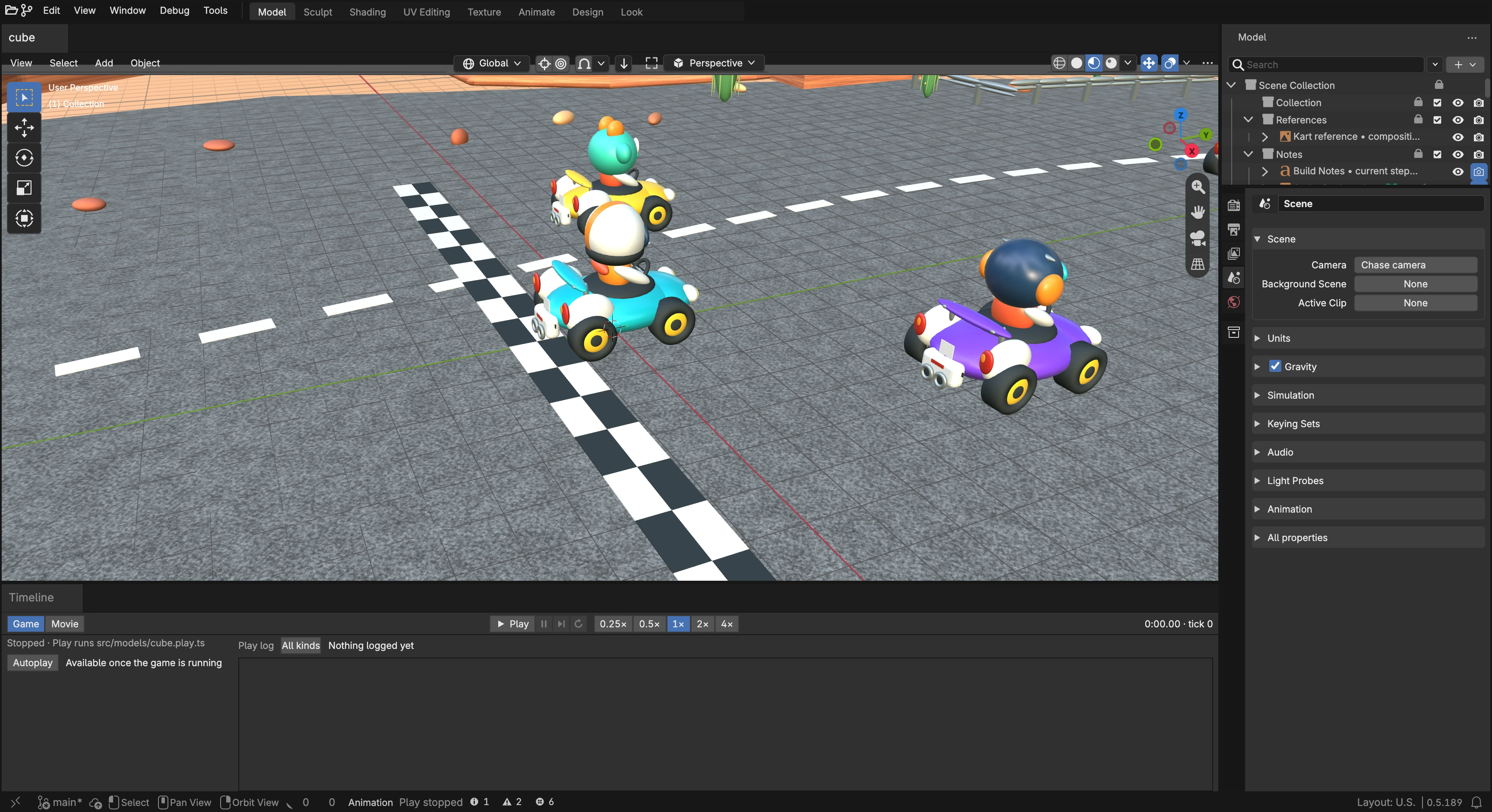The height and width of the screenshot is (812, 1492).
Task: Toggle the overlays button in the header
Action: (1170, 63)
